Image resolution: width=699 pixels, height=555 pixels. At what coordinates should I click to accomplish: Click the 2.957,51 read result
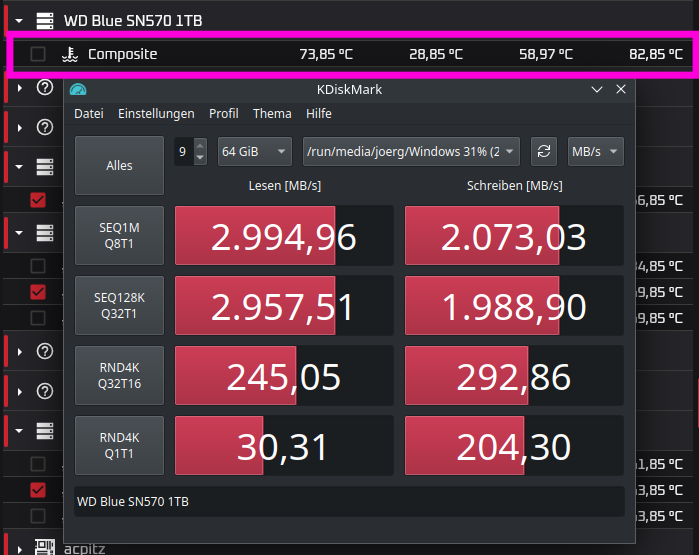point(284,305)
